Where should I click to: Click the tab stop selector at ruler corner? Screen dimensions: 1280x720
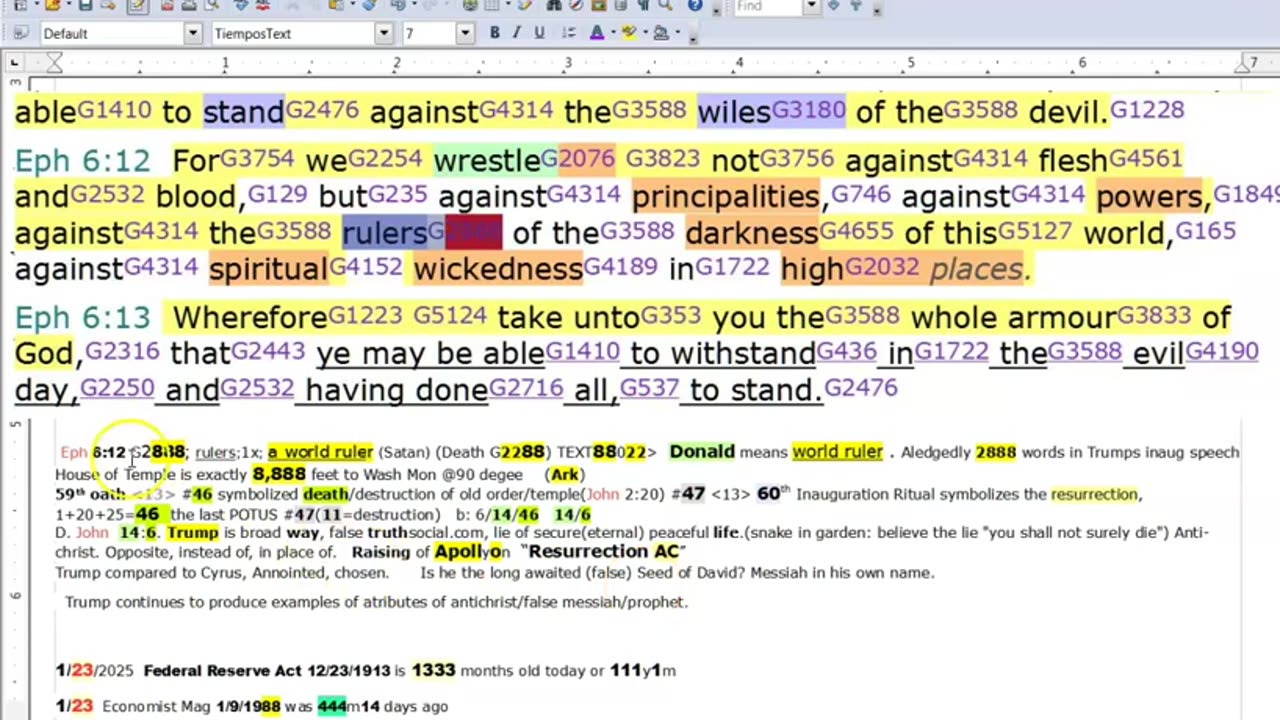tap(14, 64)
